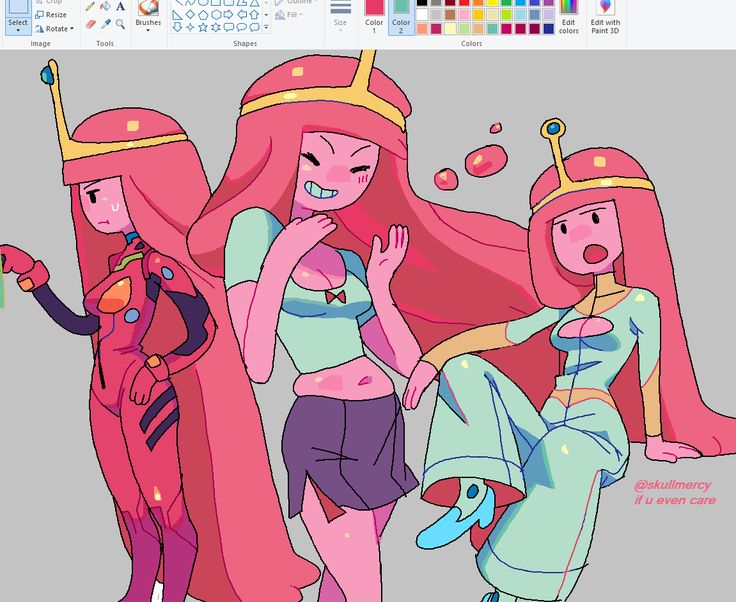Pick the light gray color swatch
The image size is (736, 602).
pyautogui.click(x=436, y=15)
